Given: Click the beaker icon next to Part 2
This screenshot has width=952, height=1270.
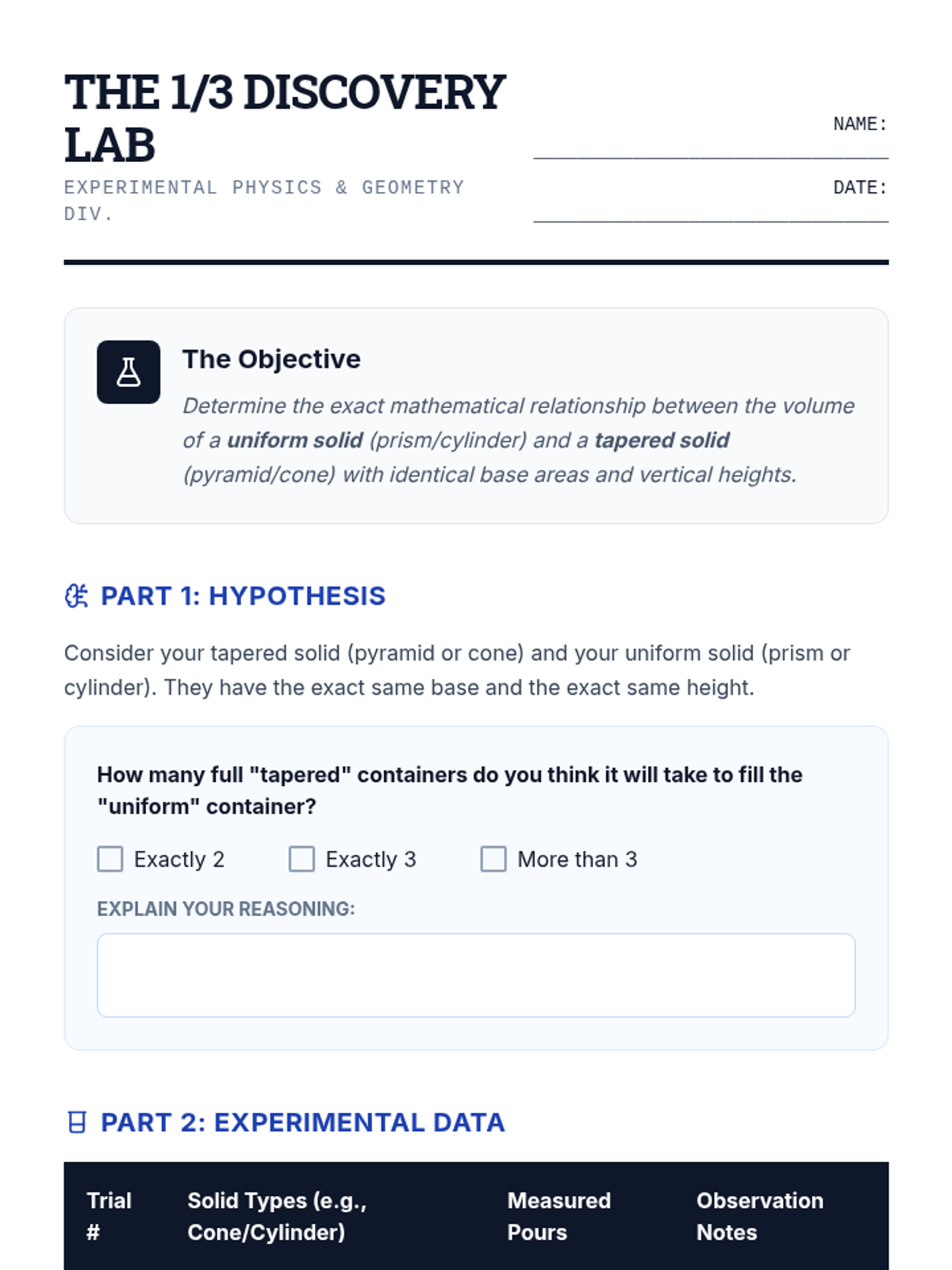Looking at the screenshot, I should [76, 1122].
